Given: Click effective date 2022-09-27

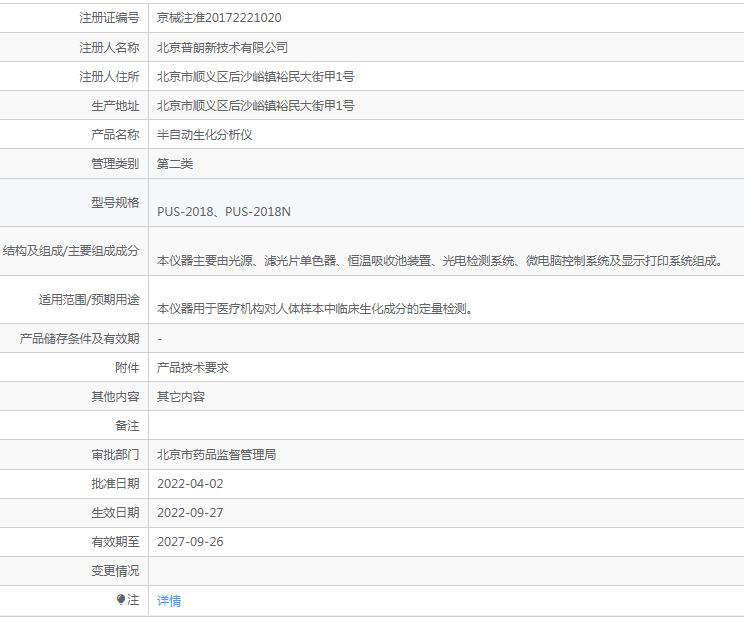Looking at the screenshot, I should pos(190,512).
